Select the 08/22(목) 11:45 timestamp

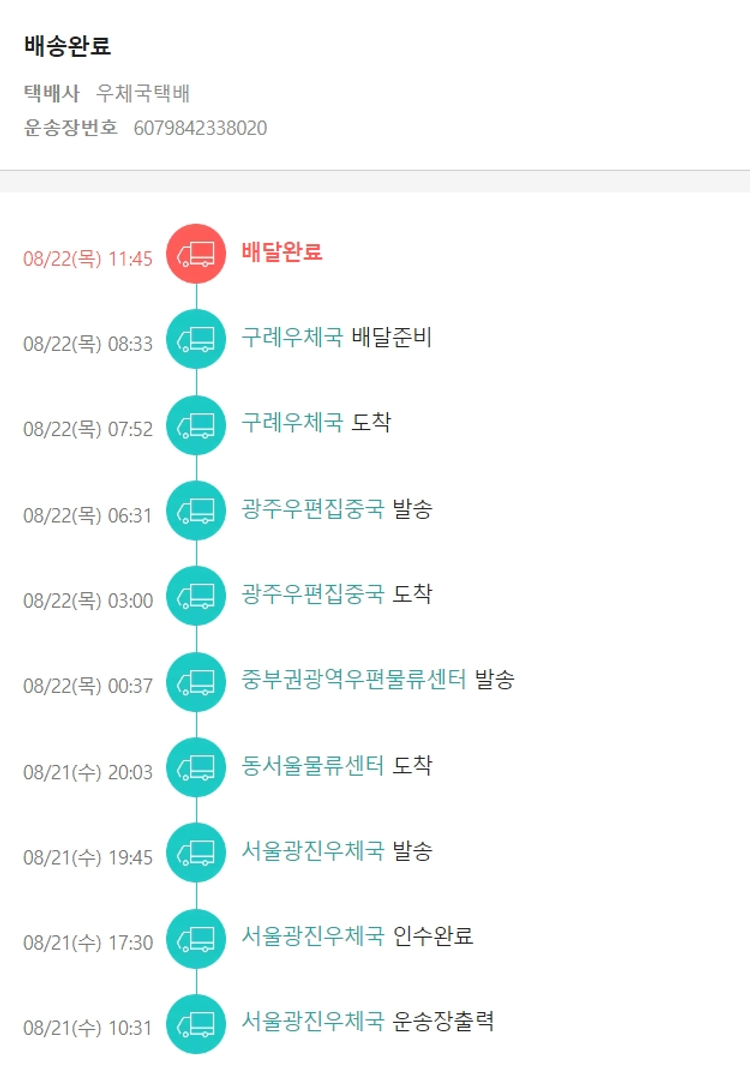click(x=88, y=259)
